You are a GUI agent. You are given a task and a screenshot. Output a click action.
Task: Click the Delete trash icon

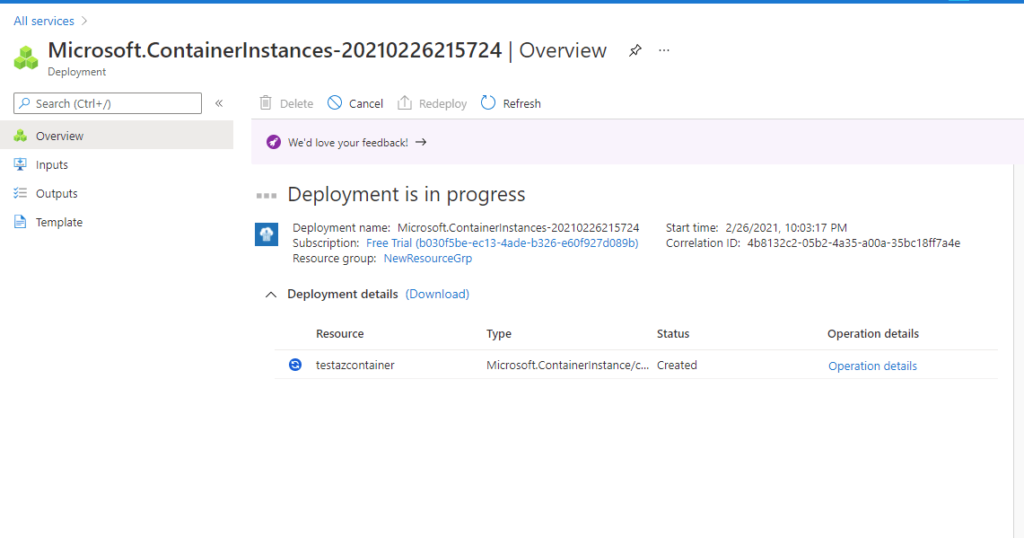coord(265,103)
